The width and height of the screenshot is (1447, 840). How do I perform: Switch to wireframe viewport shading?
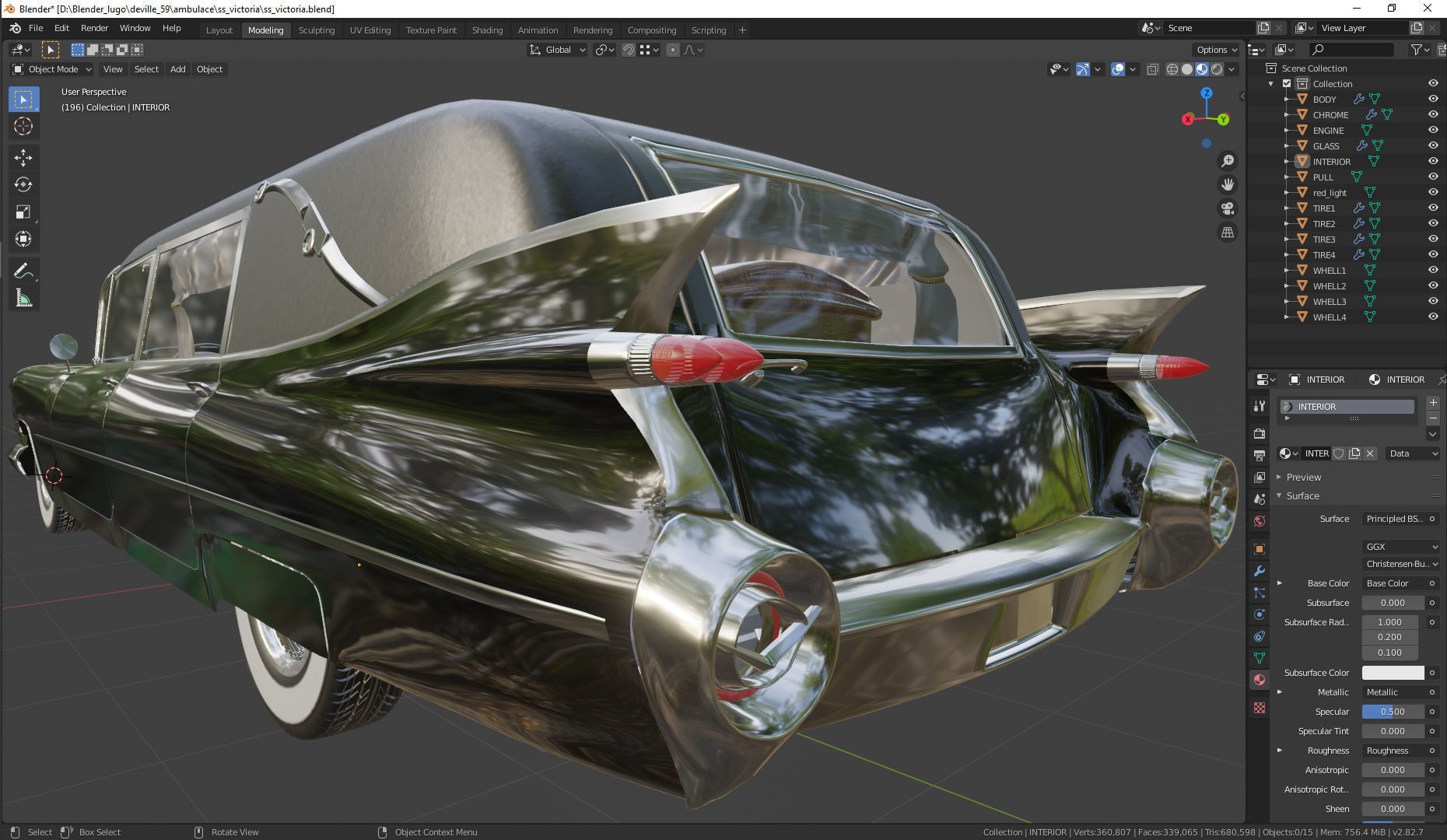click(1172, 69)
